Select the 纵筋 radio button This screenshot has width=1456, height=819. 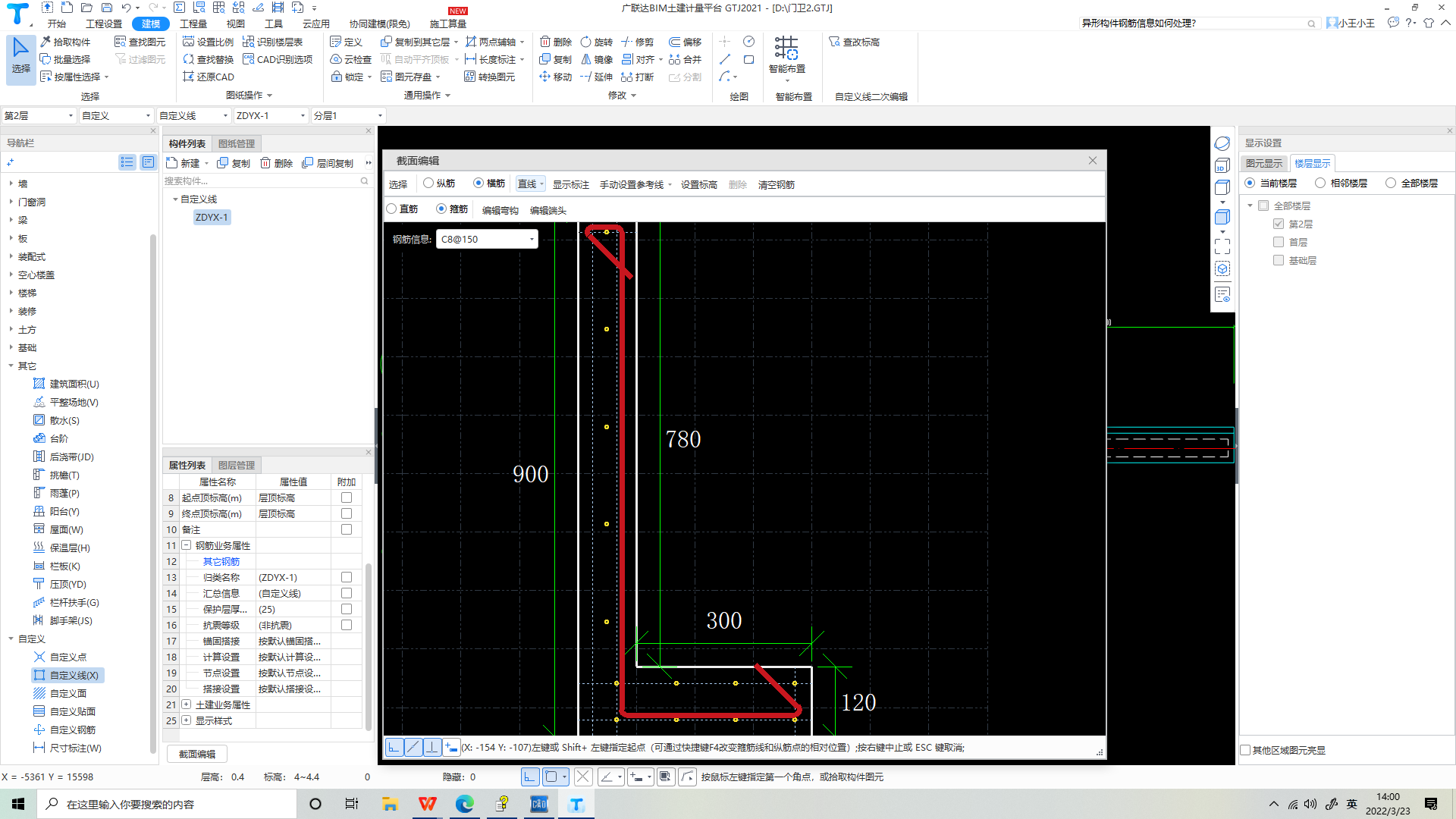(x=428, y=183)
